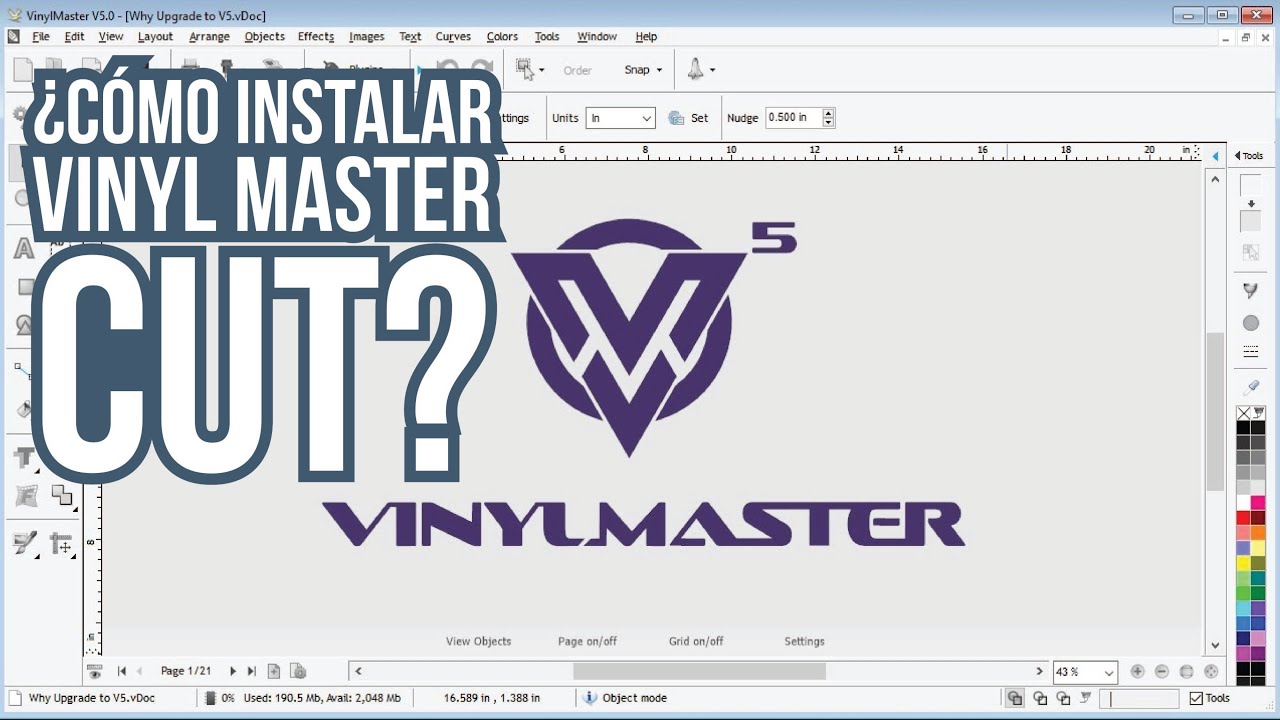Click the second overlapping shapes icon in status bar
Image resolution: width=1280 pixels, height=720 pixels.
click(x=1040, y=698)
